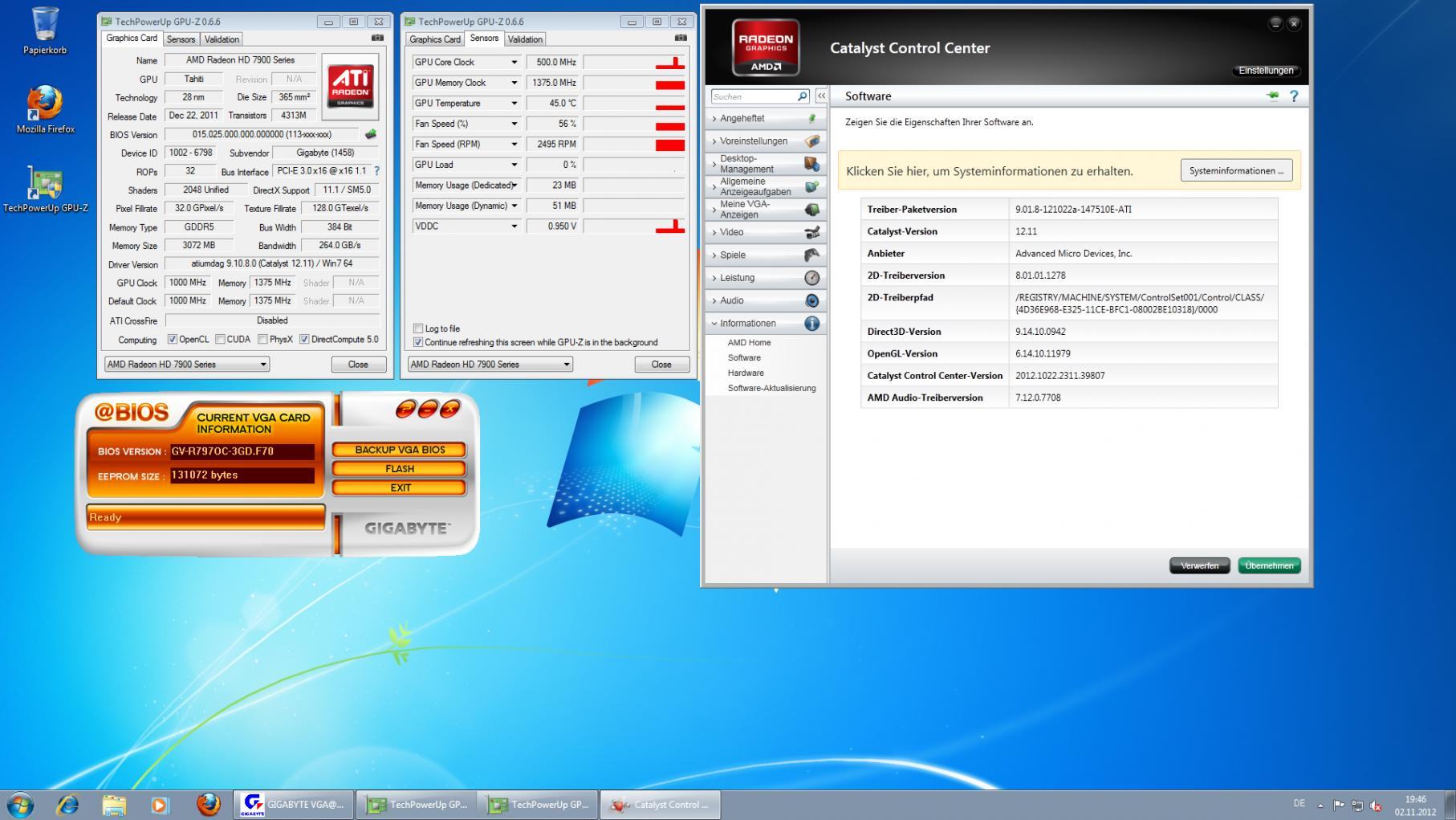Click Close in the GPU-Z sensors window
The width and height of the screenshot is (1456, 820).
pyautogui.click(x=661, y=365)
